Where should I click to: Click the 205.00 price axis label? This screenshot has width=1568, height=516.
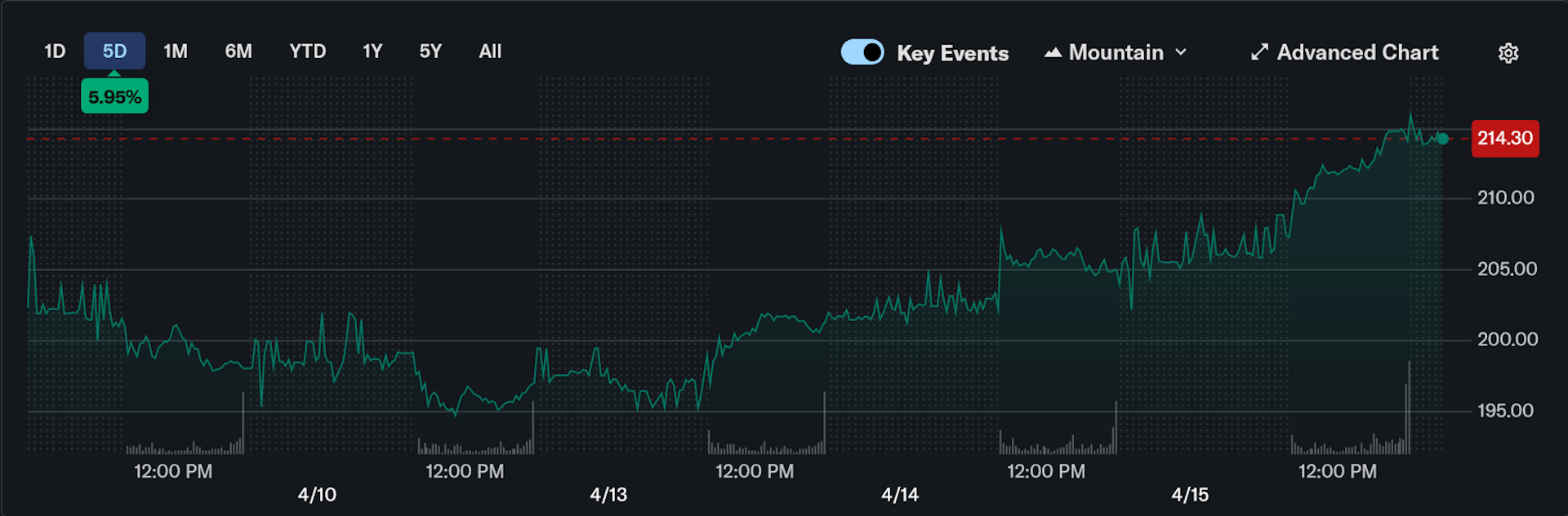click(1507, 269)
